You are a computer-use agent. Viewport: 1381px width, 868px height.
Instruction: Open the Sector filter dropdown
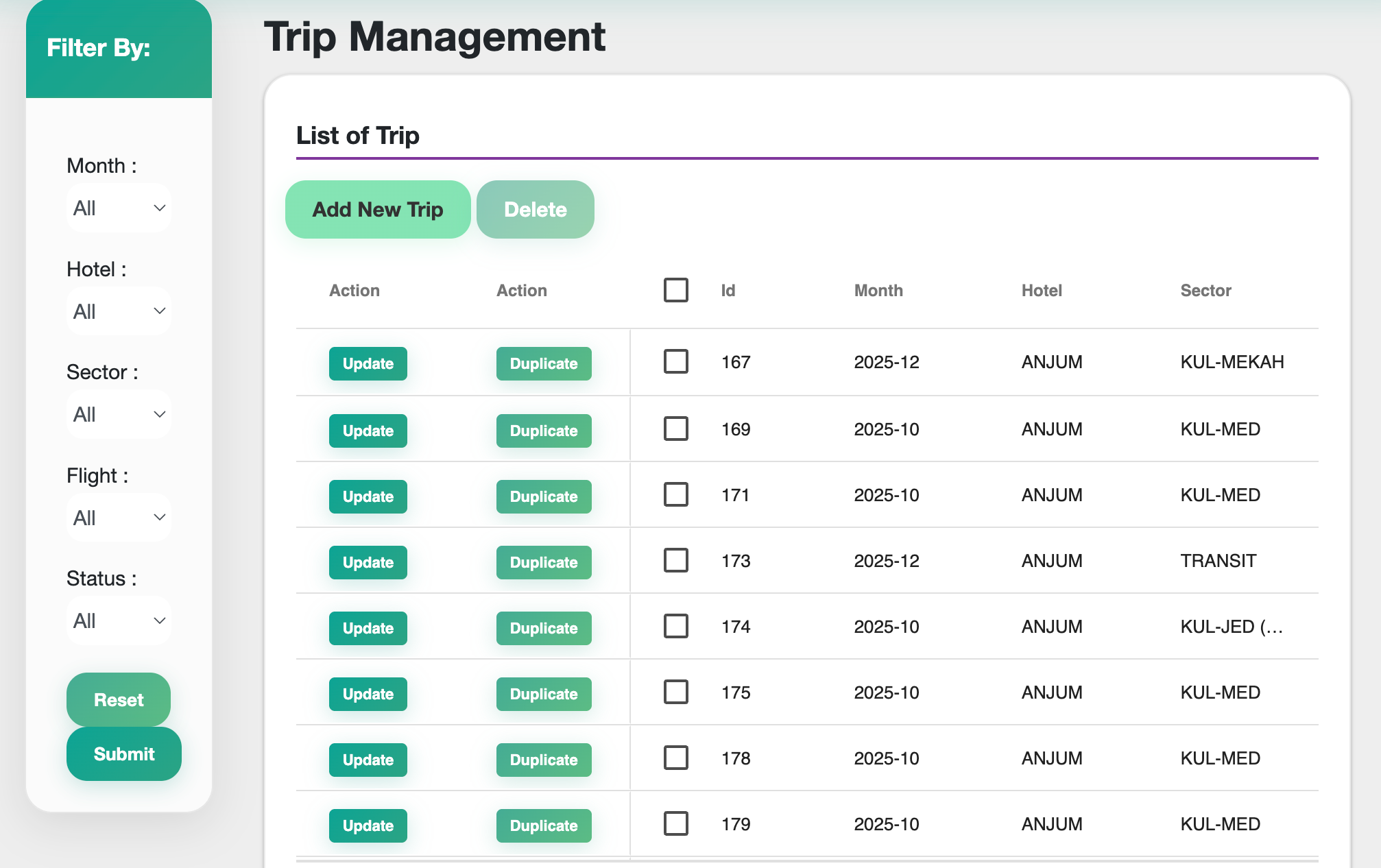pyautogui.click(x=119, y=414)
